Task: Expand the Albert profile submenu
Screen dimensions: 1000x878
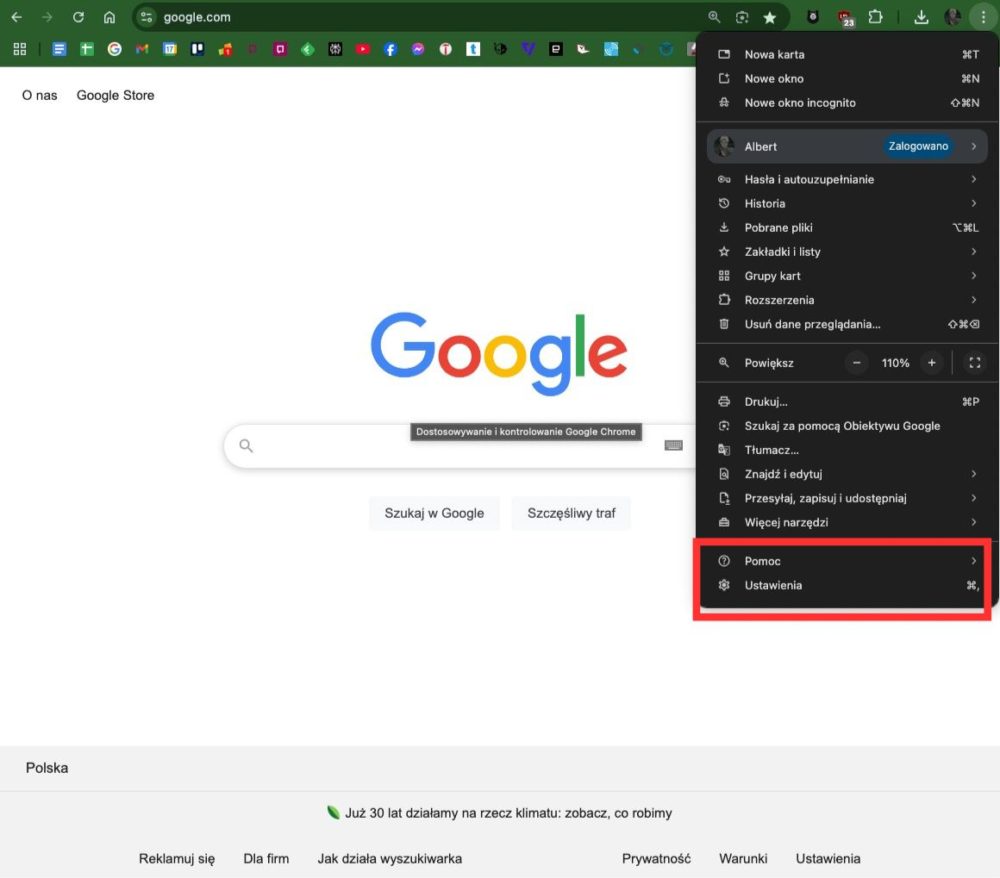Action: [x=847, y=146]
